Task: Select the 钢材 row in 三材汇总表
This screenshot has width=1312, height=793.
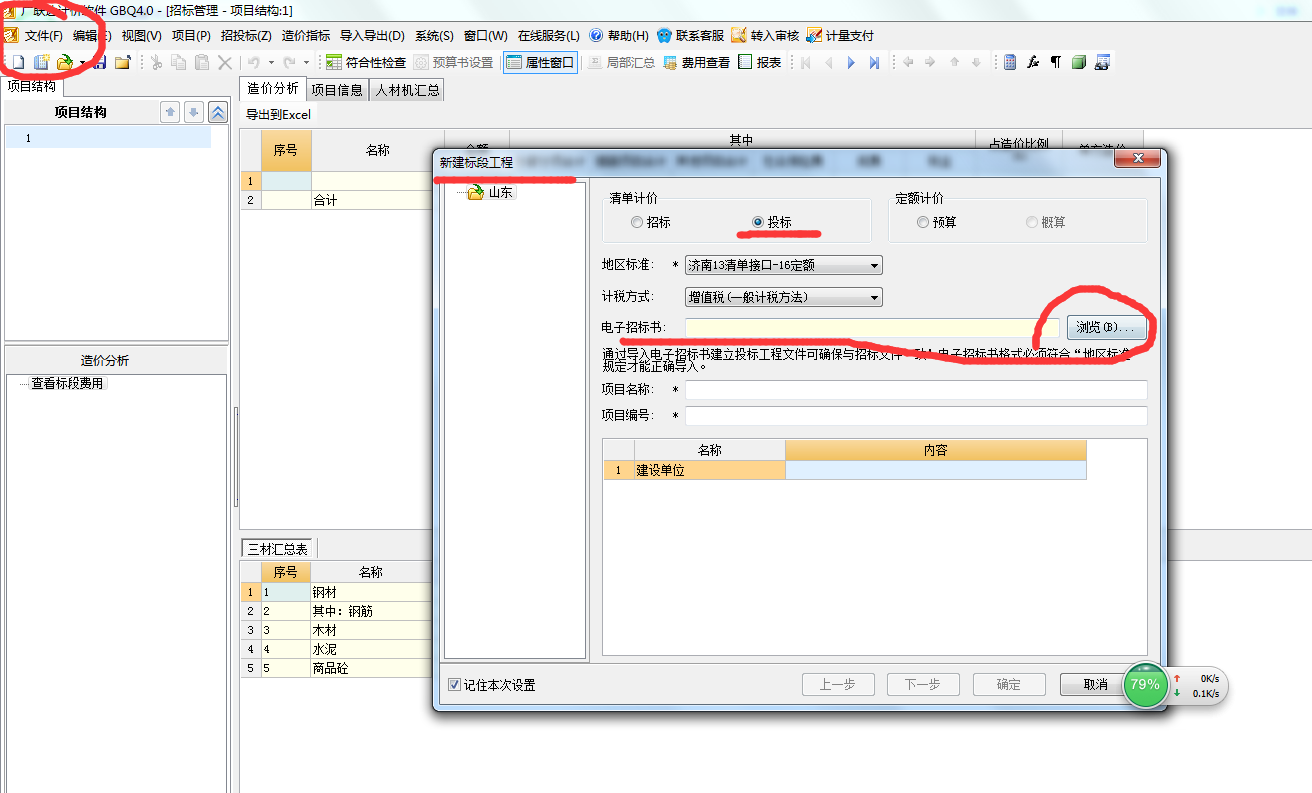Action: pos(336,592)
